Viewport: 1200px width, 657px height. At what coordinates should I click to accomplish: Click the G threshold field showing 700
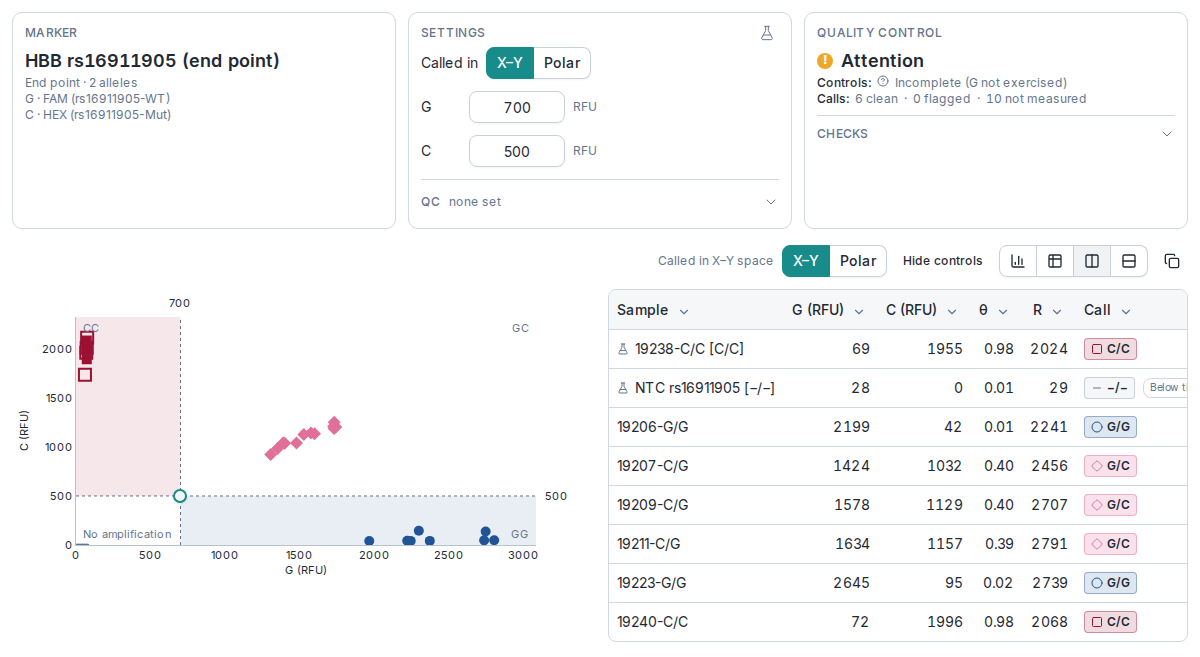tap(517, 107)
